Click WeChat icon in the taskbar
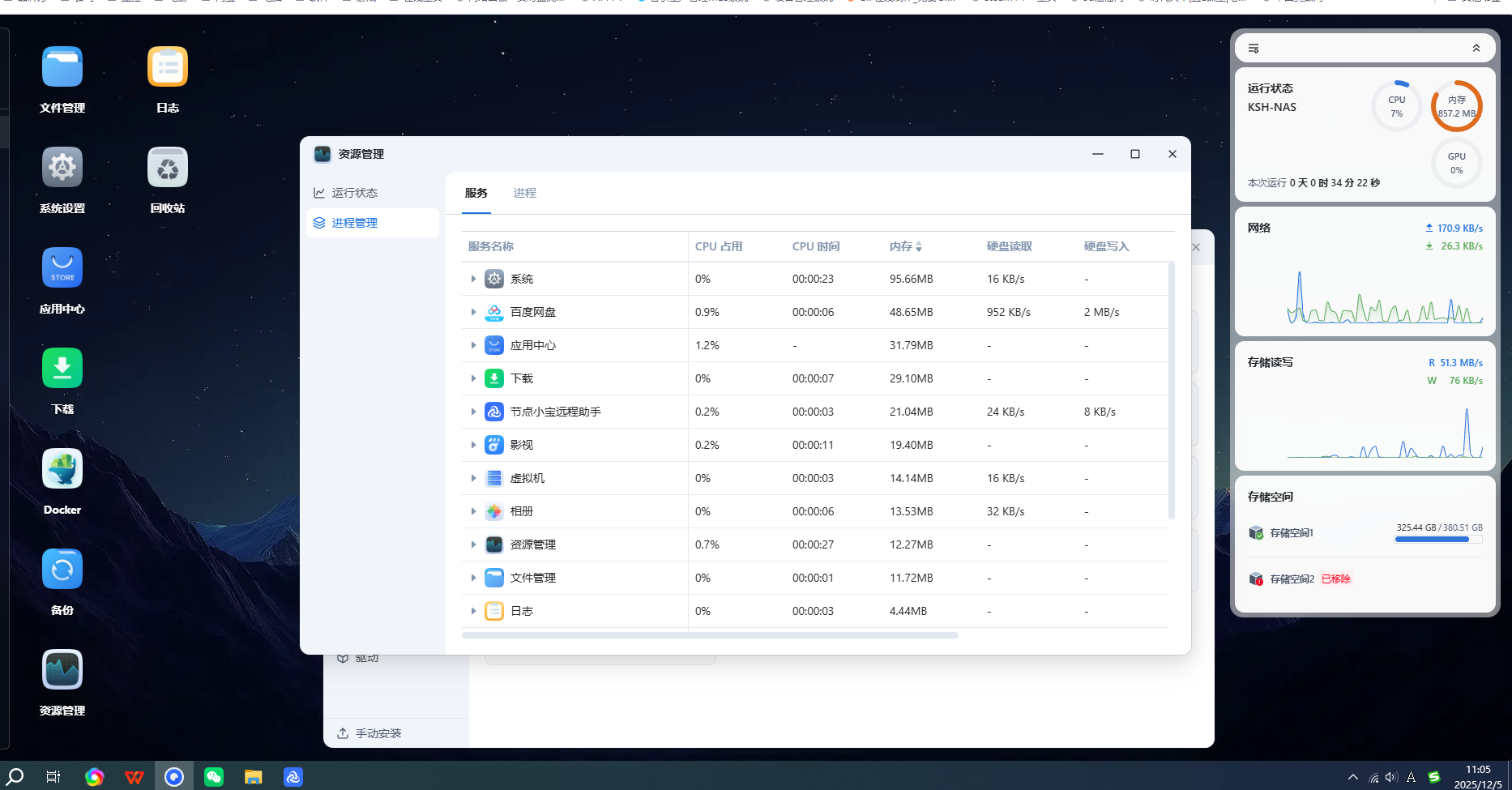 [214, 777]
